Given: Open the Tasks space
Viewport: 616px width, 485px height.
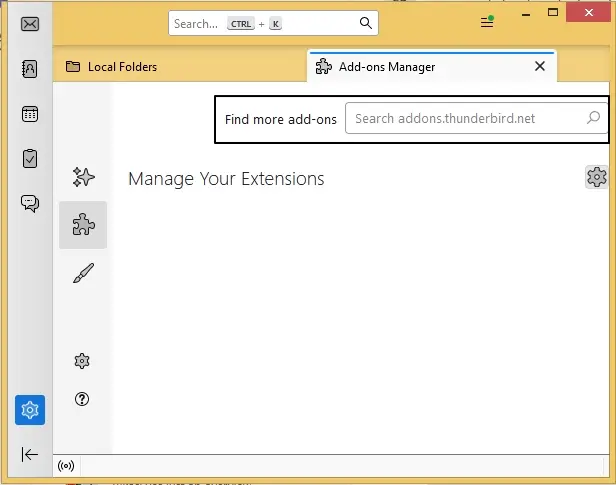Looking at the screenshot, I should [30, 159].
